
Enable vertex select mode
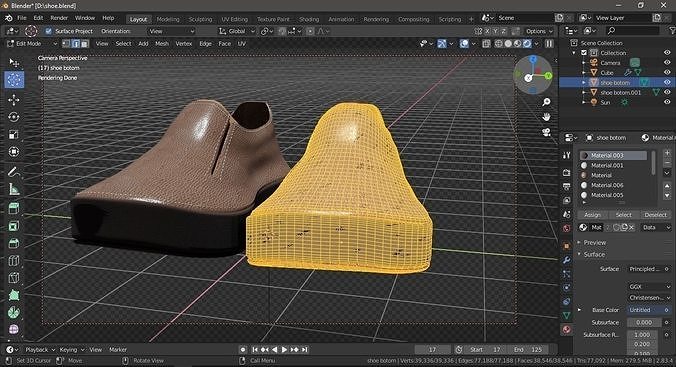tap(66, 44)
